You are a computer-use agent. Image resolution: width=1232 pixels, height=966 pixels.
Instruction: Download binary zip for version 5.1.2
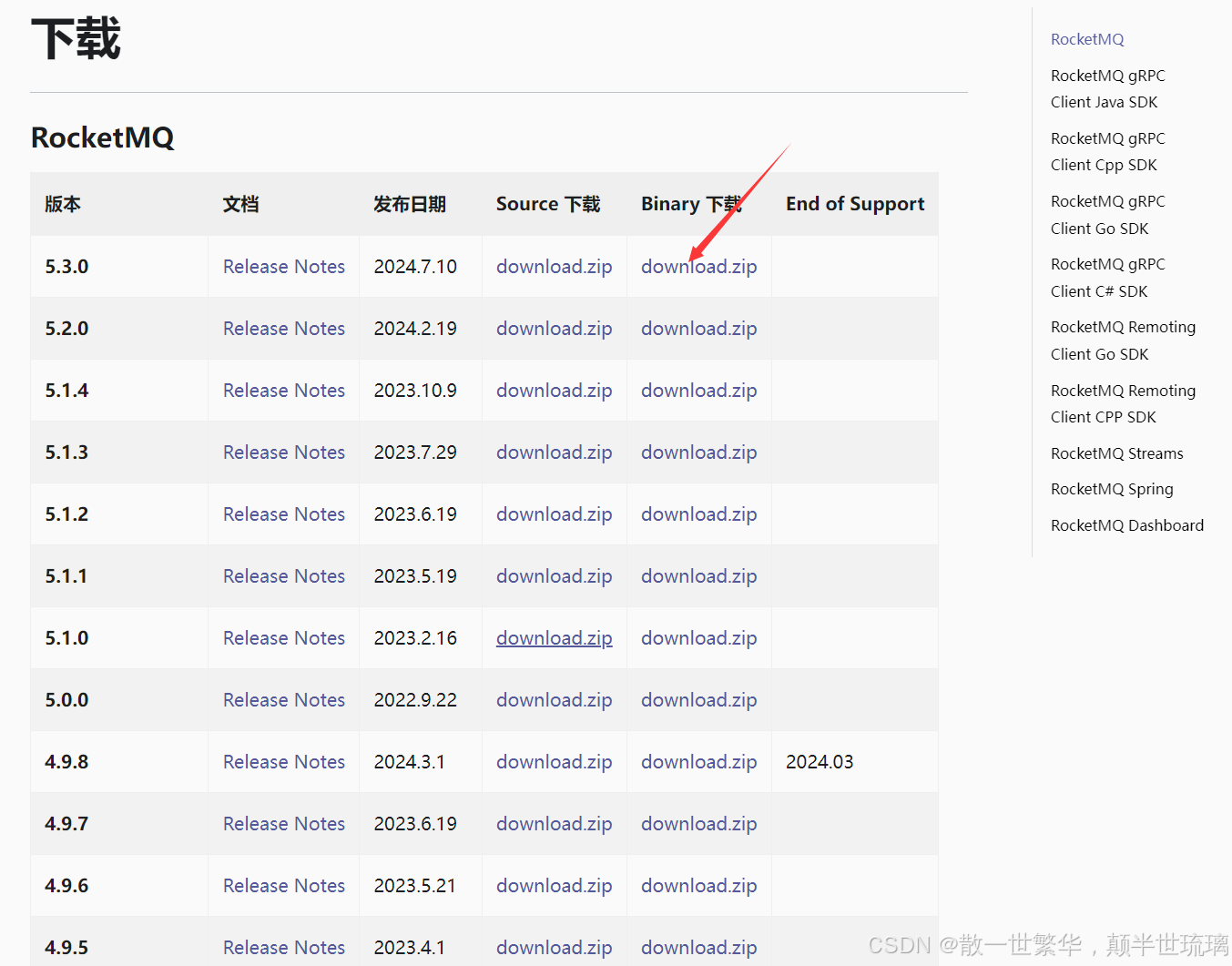698,514
